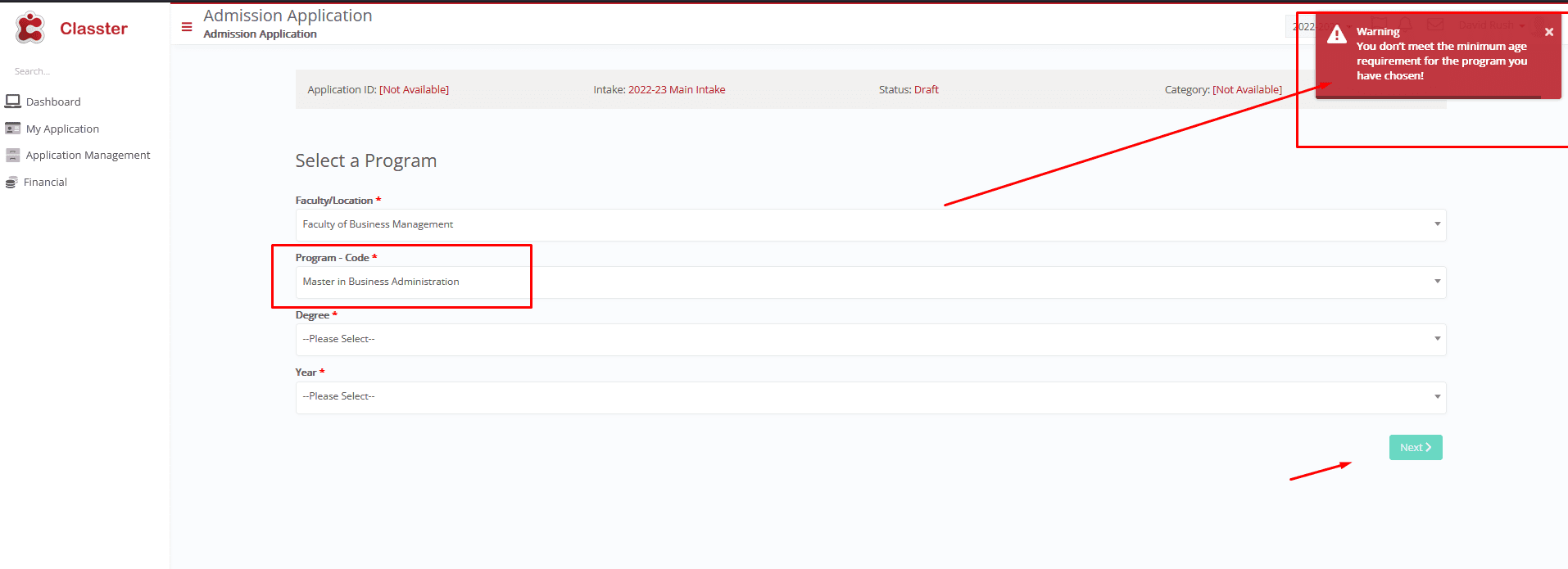1568x569 pixels.
Task: Click the Classter brand name
Action: [x=93, y=29]
